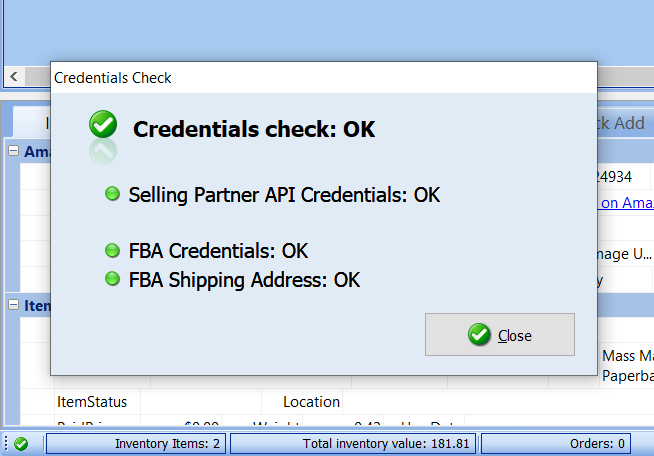Click the large green checkmark icon
The width and height of the screenshot is (654, 456).
click(103, 124)
